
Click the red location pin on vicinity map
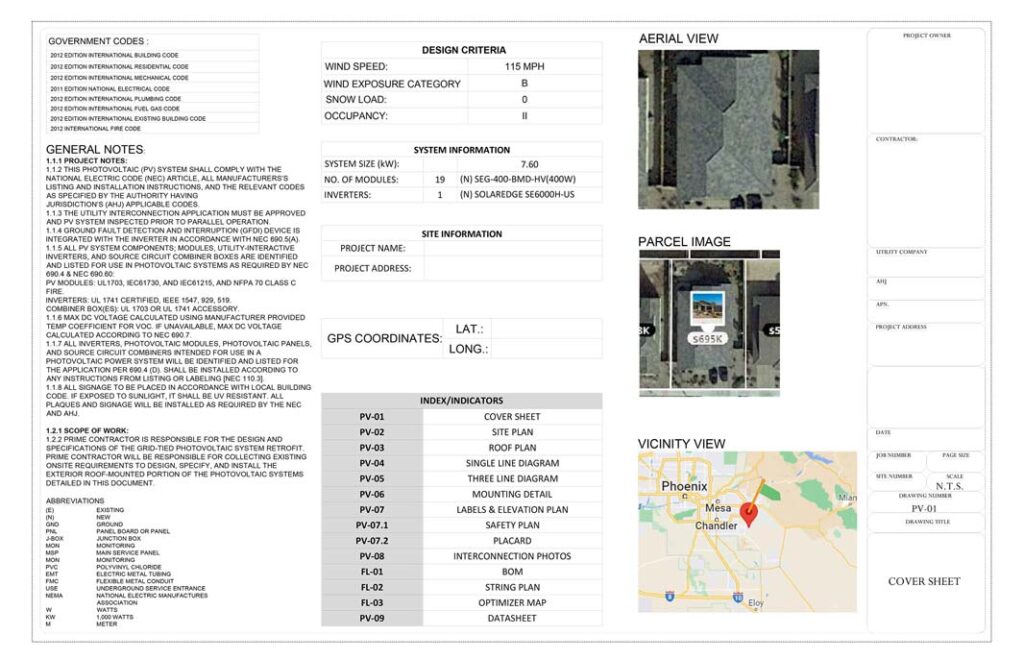tap(749, 512)
